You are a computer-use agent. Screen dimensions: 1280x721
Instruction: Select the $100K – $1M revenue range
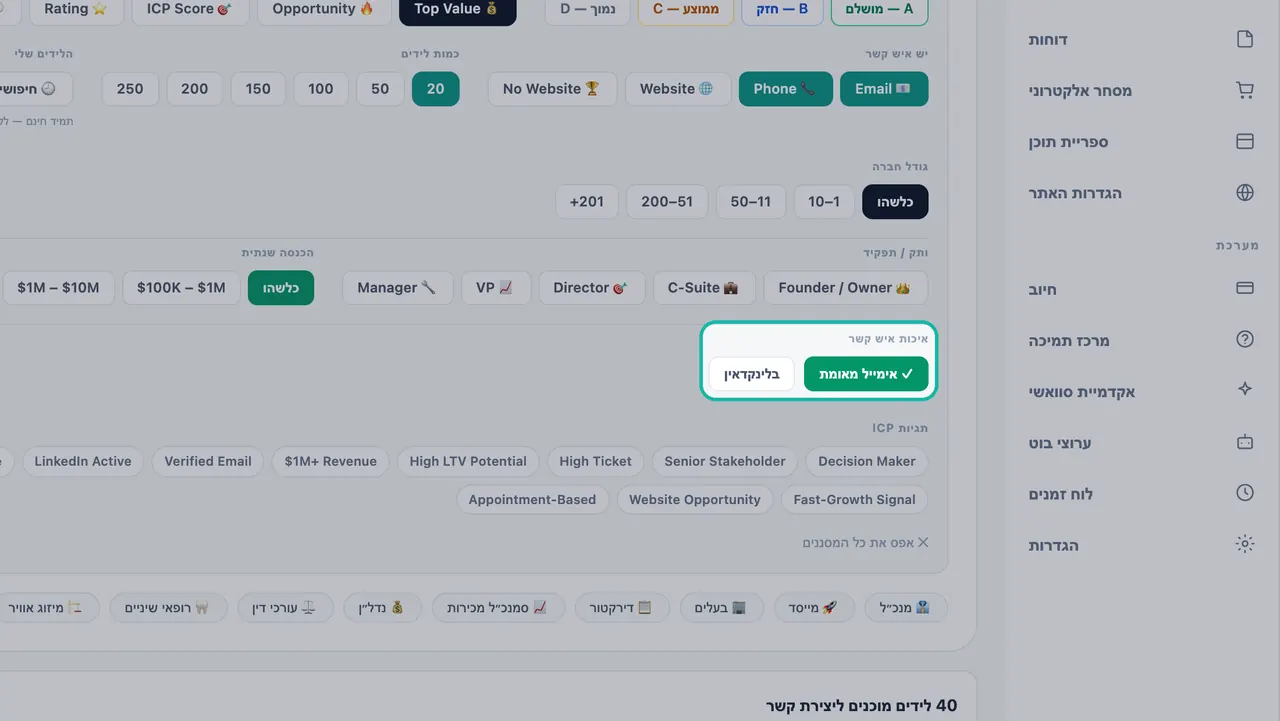(181, 287)
